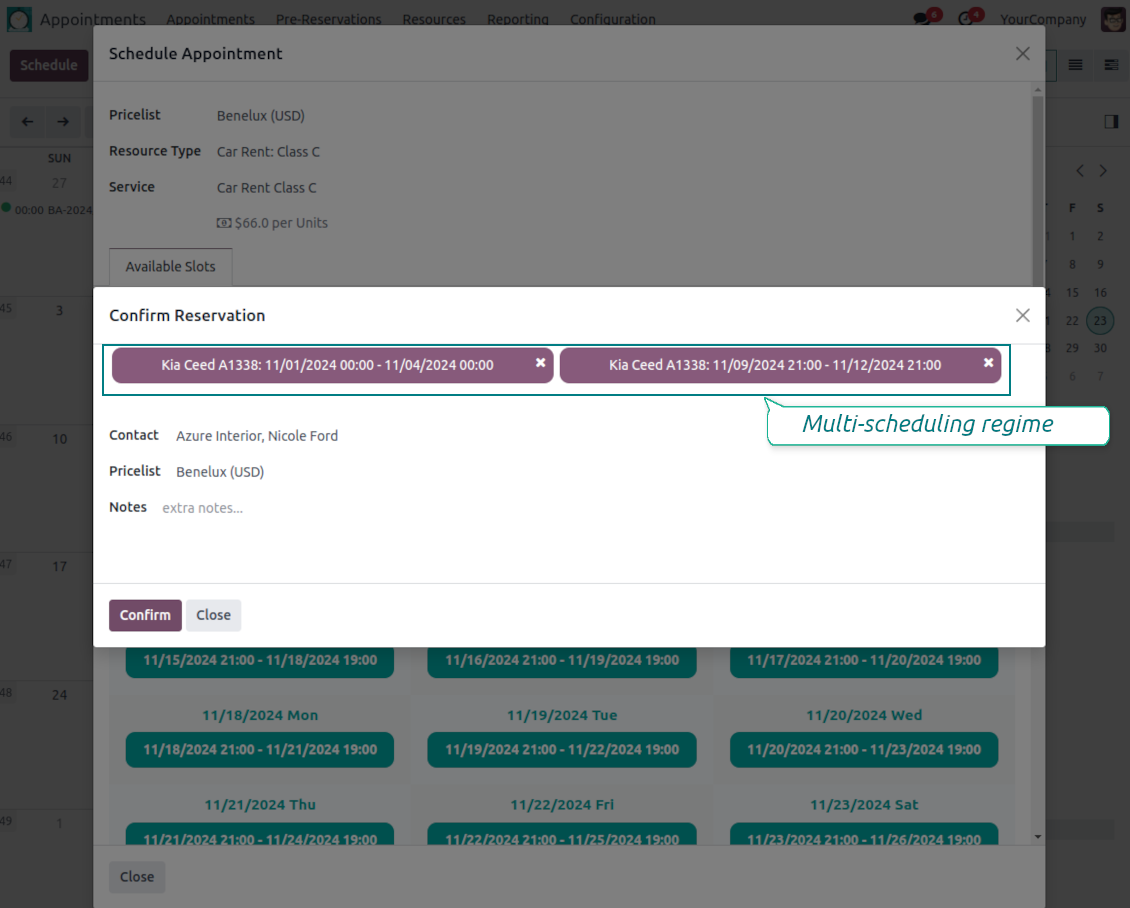Viewport: 1130px width, 908px height.
Task: Go to next calendar period arrow
Action: coord(63,122)
